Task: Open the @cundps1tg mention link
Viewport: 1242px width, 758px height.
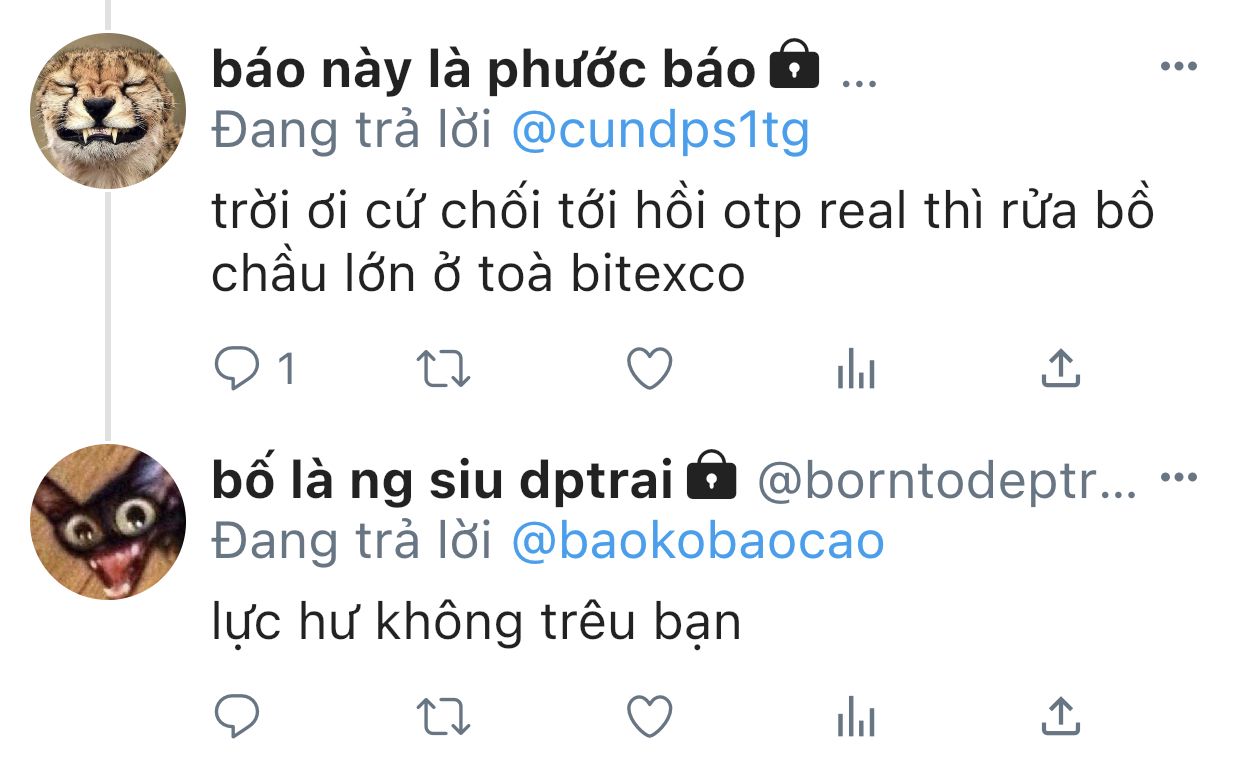Action: (660, 130)
